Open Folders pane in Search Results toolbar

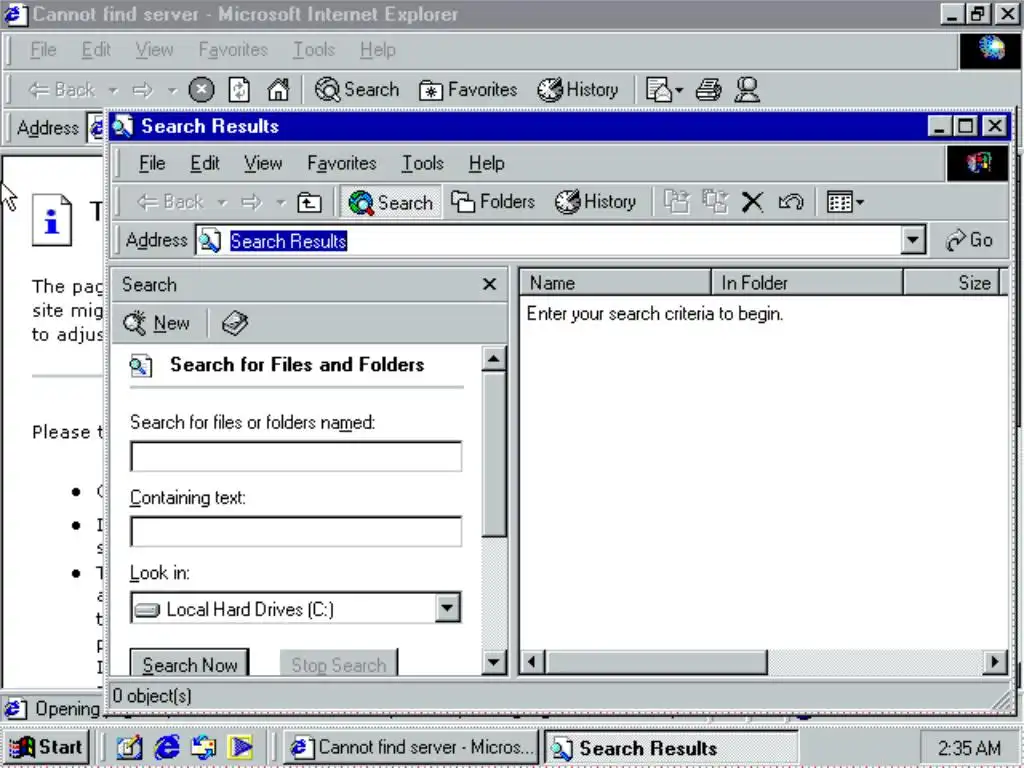tap(493, 202)
